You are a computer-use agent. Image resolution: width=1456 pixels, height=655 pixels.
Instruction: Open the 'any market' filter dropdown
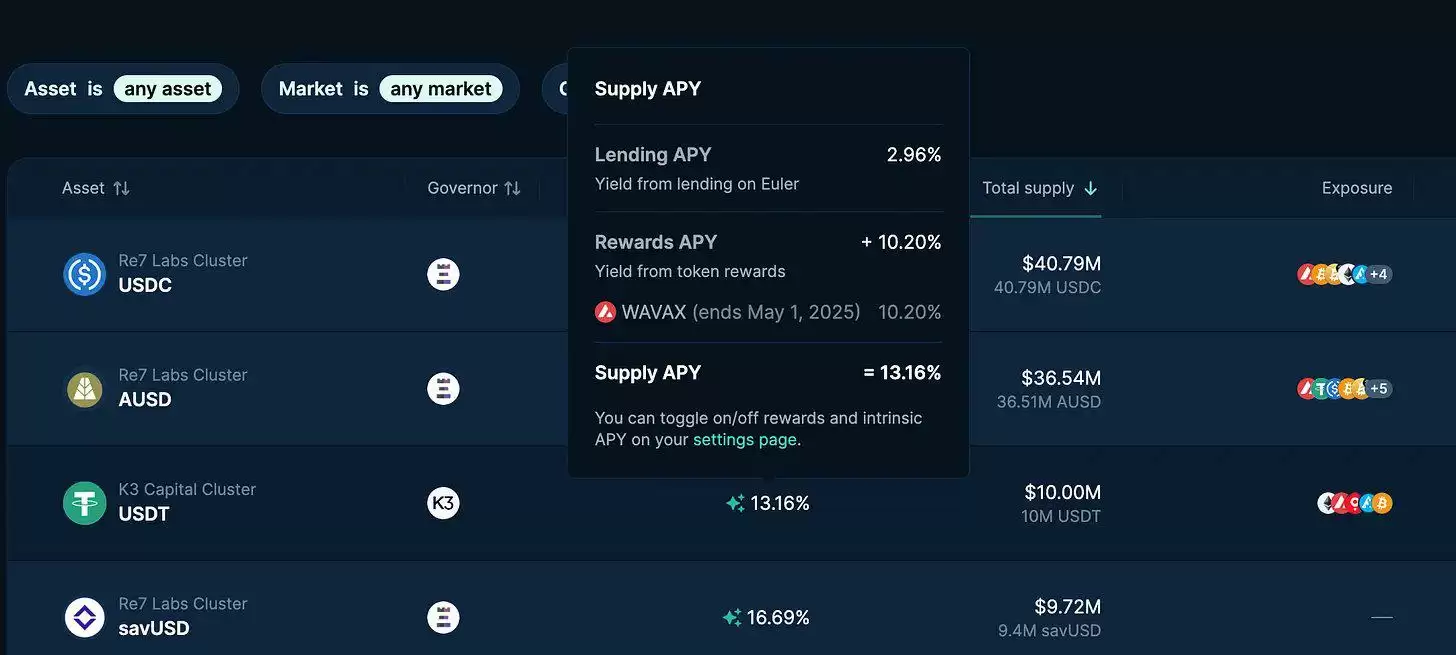[x=440, y=89]
